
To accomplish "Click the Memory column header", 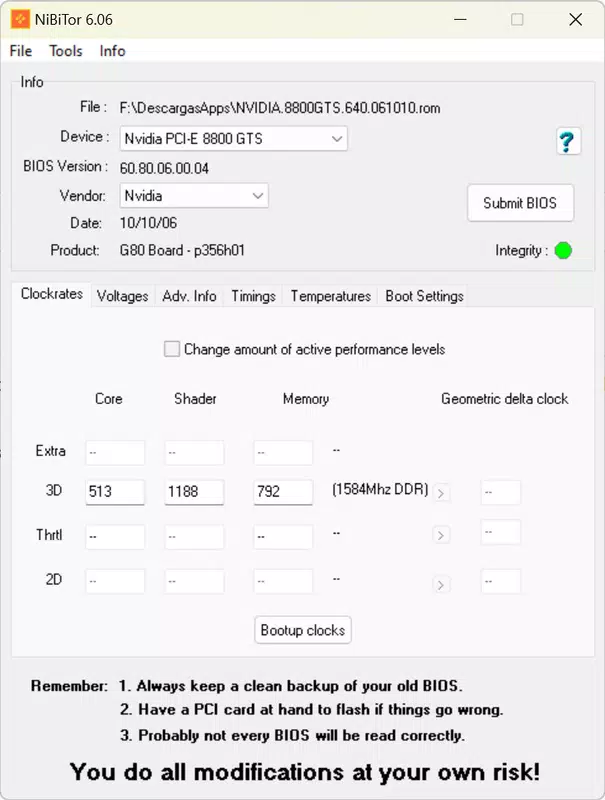I will [x=306, y=399].
